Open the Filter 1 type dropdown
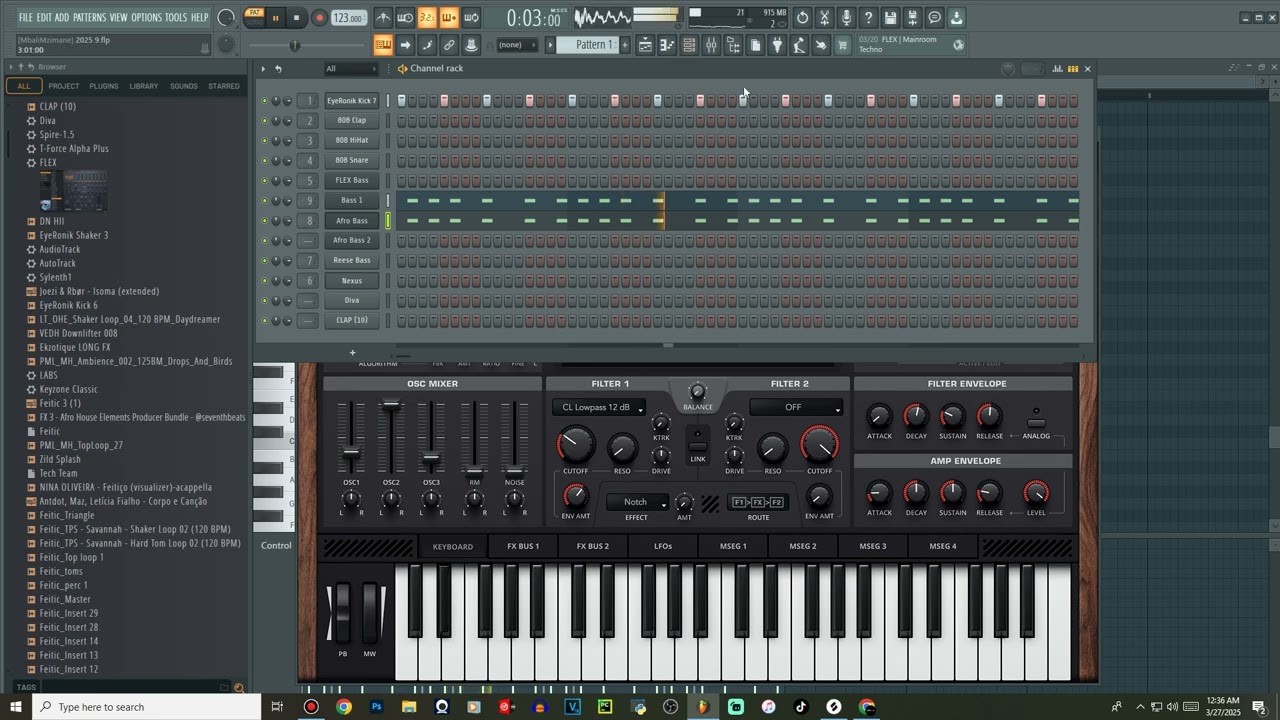1280x720 pixels. tap(599, 408)
